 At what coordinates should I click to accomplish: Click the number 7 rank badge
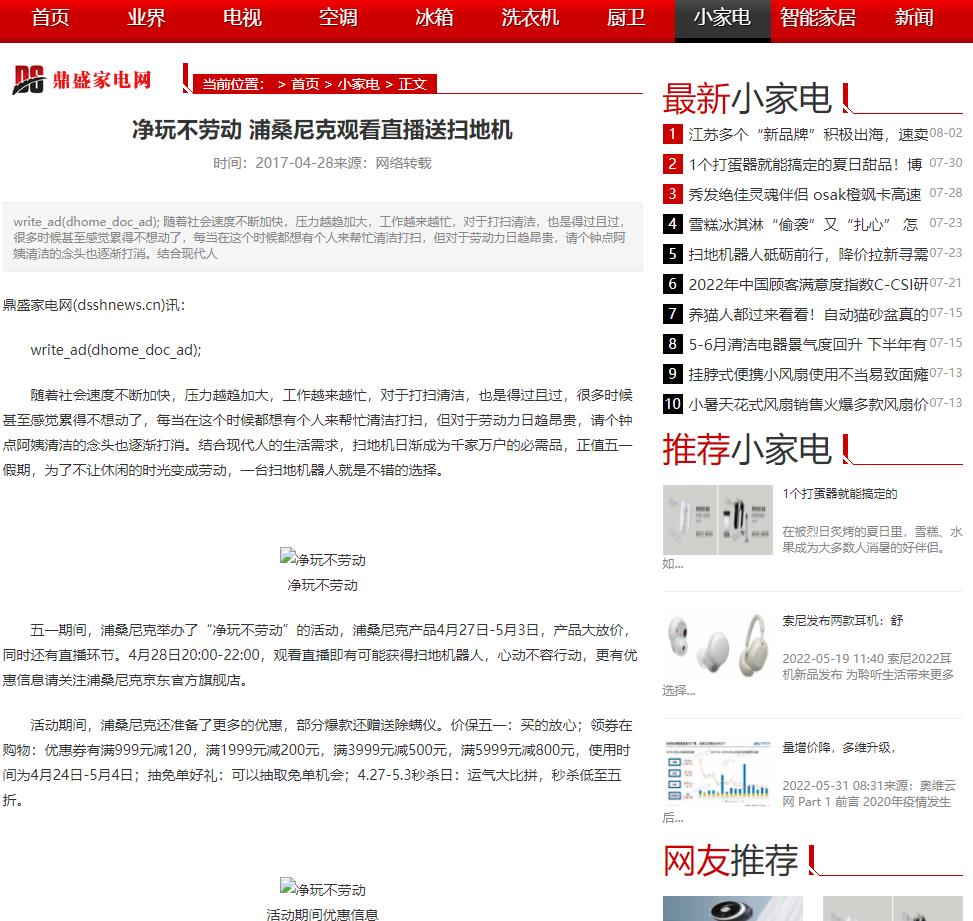673,313
